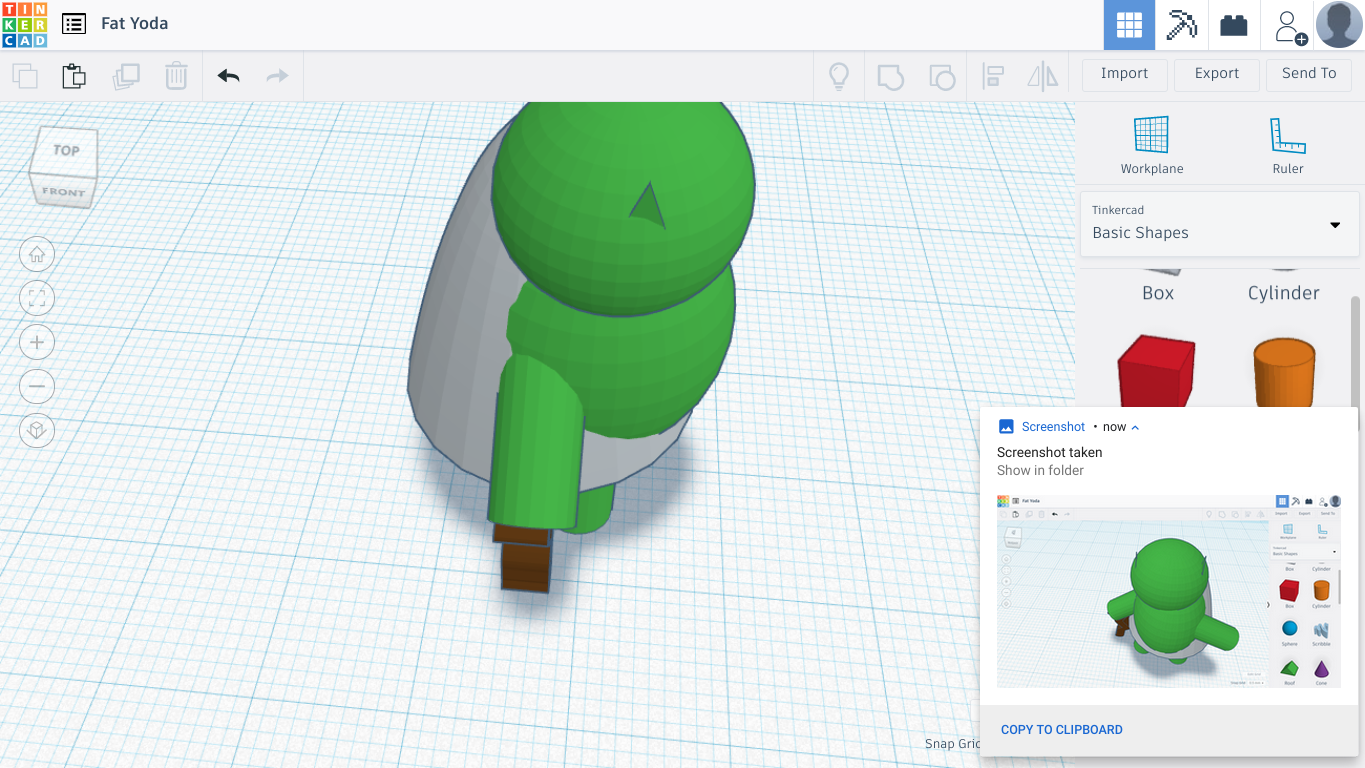
Task: Open the user profile avatar
Action: (1339, 25)
